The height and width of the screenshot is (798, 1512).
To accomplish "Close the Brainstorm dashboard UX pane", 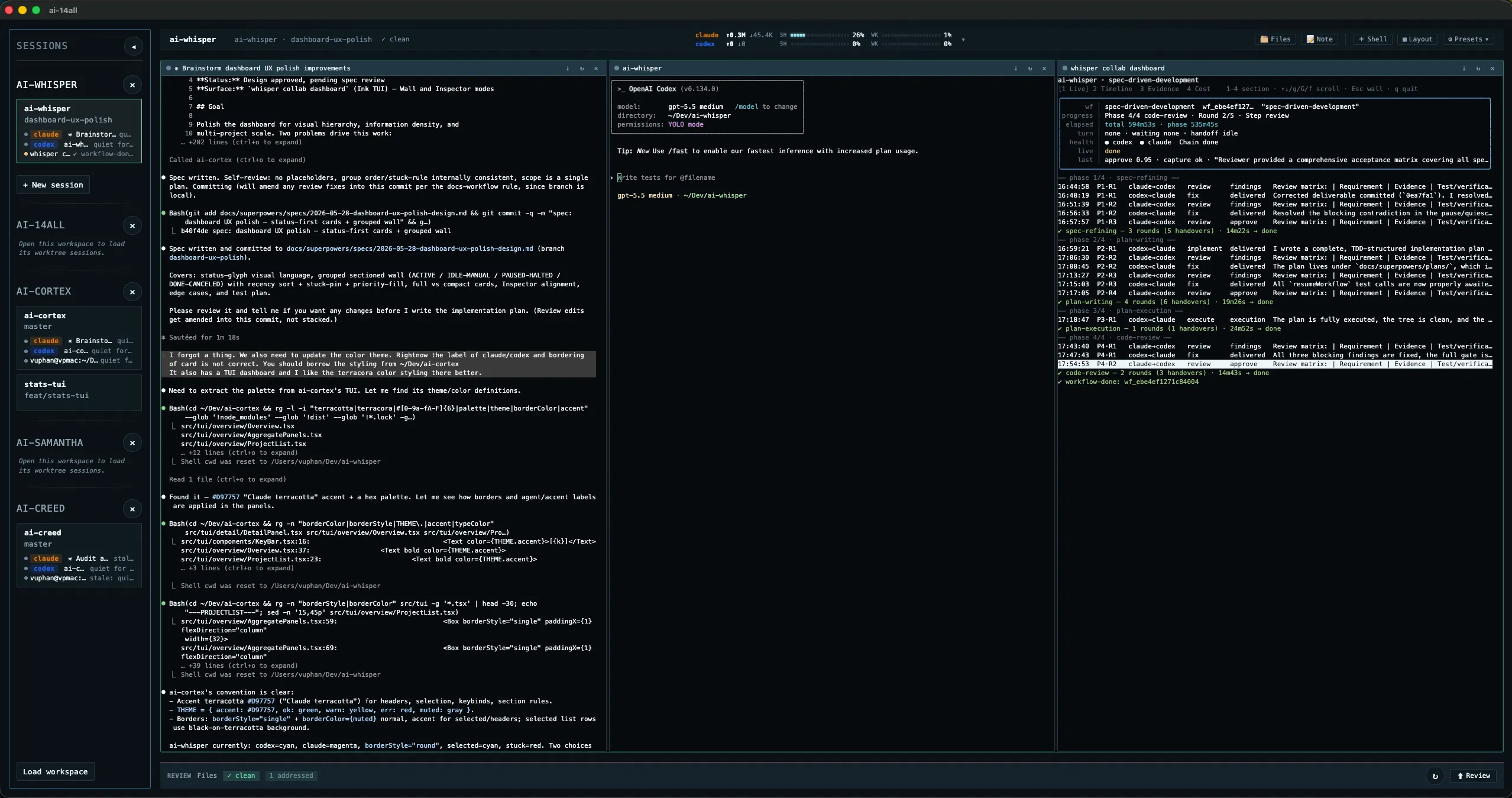I will (596, 69).
